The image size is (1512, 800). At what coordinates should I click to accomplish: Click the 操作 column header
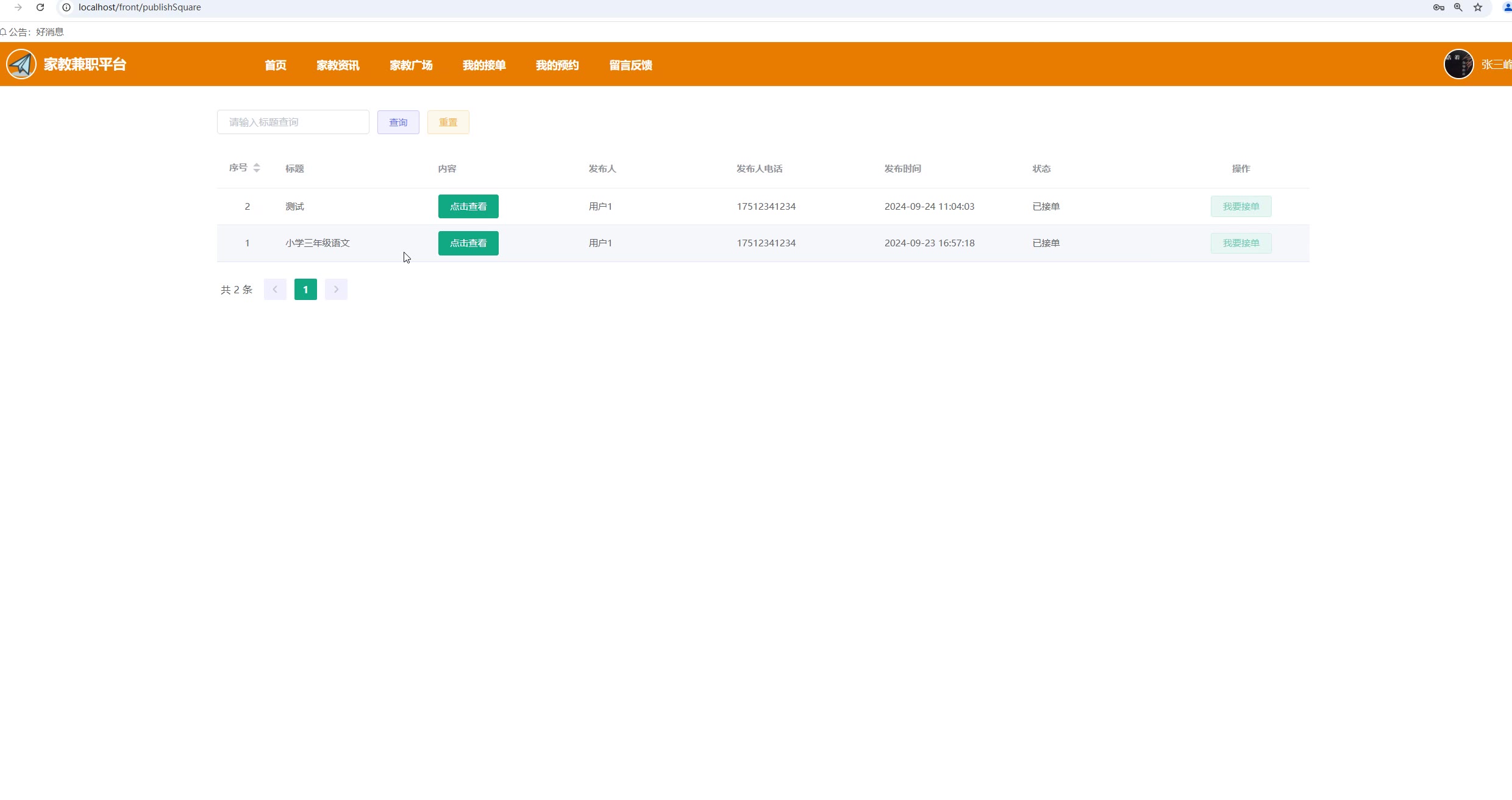point(1241,168)
